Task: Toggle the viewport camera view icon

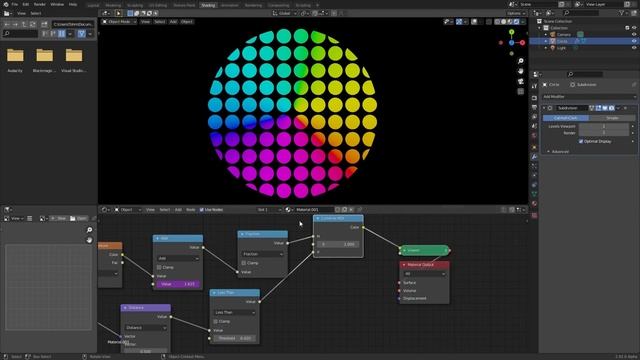Action: coord(521,81)
